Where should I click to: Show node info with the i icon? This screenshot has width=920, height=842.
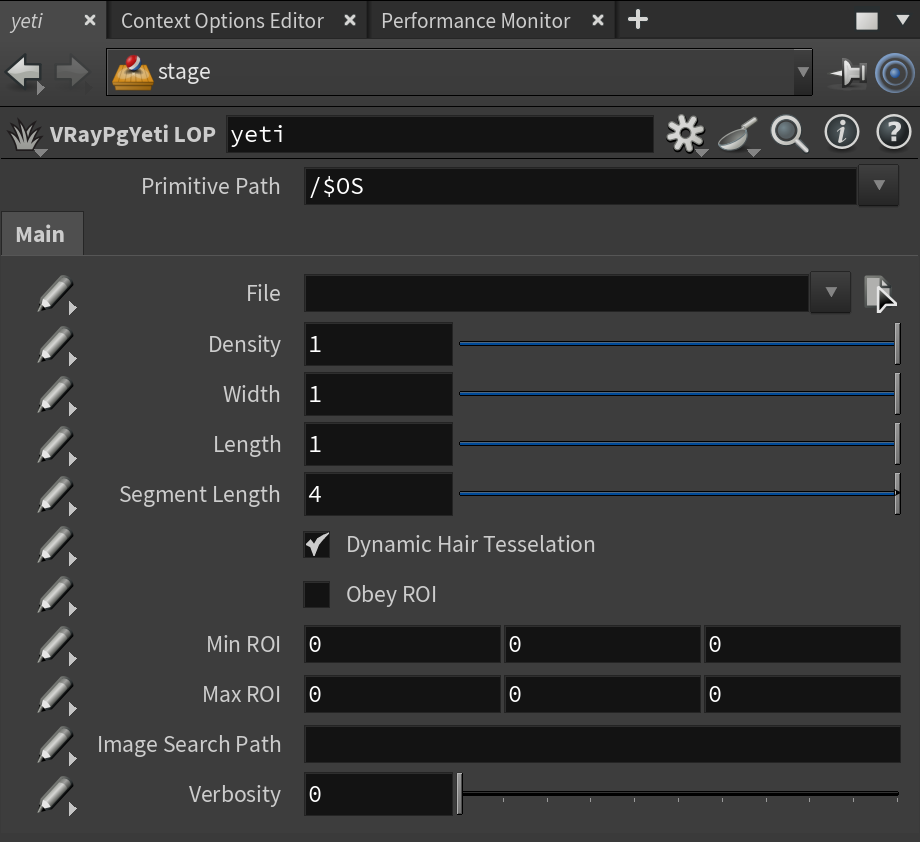(x=841, y=132)
